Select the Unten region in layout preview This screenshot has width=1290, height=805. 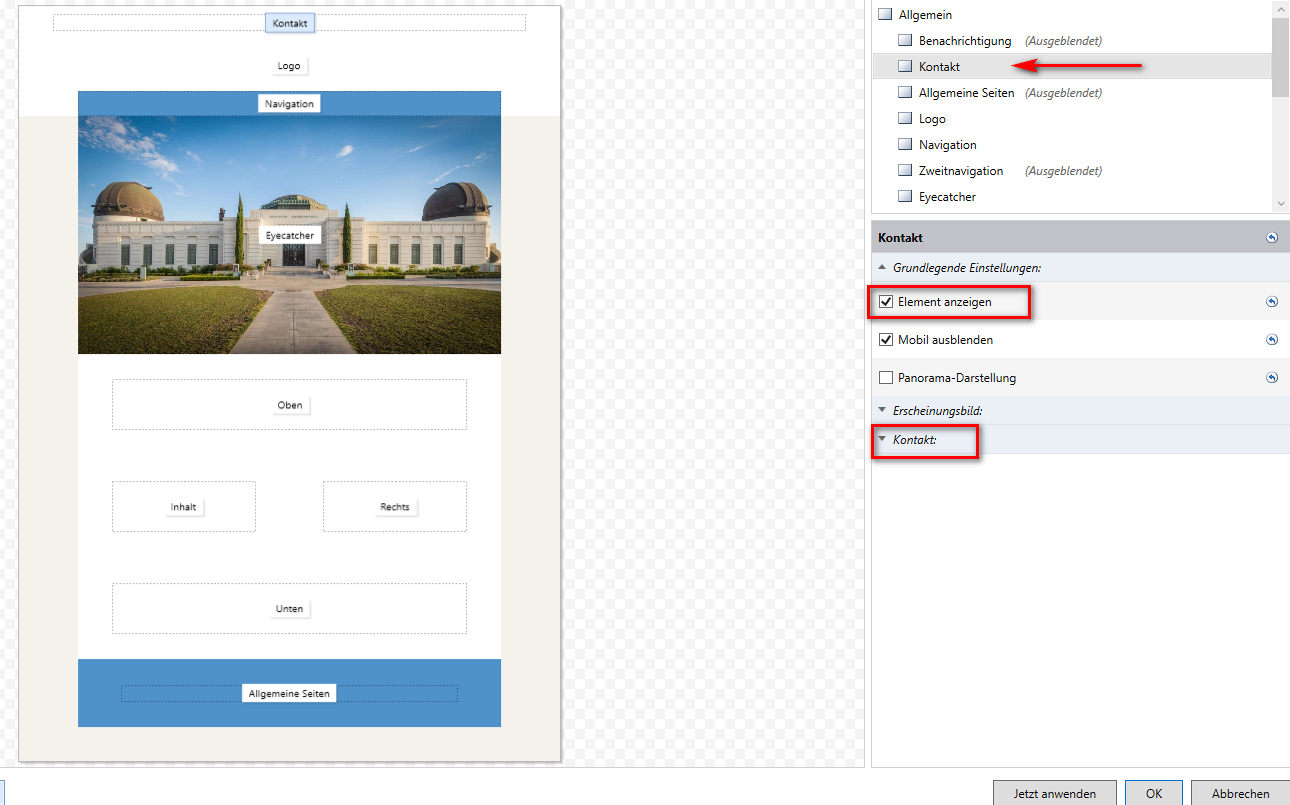(x=289, y=609)
